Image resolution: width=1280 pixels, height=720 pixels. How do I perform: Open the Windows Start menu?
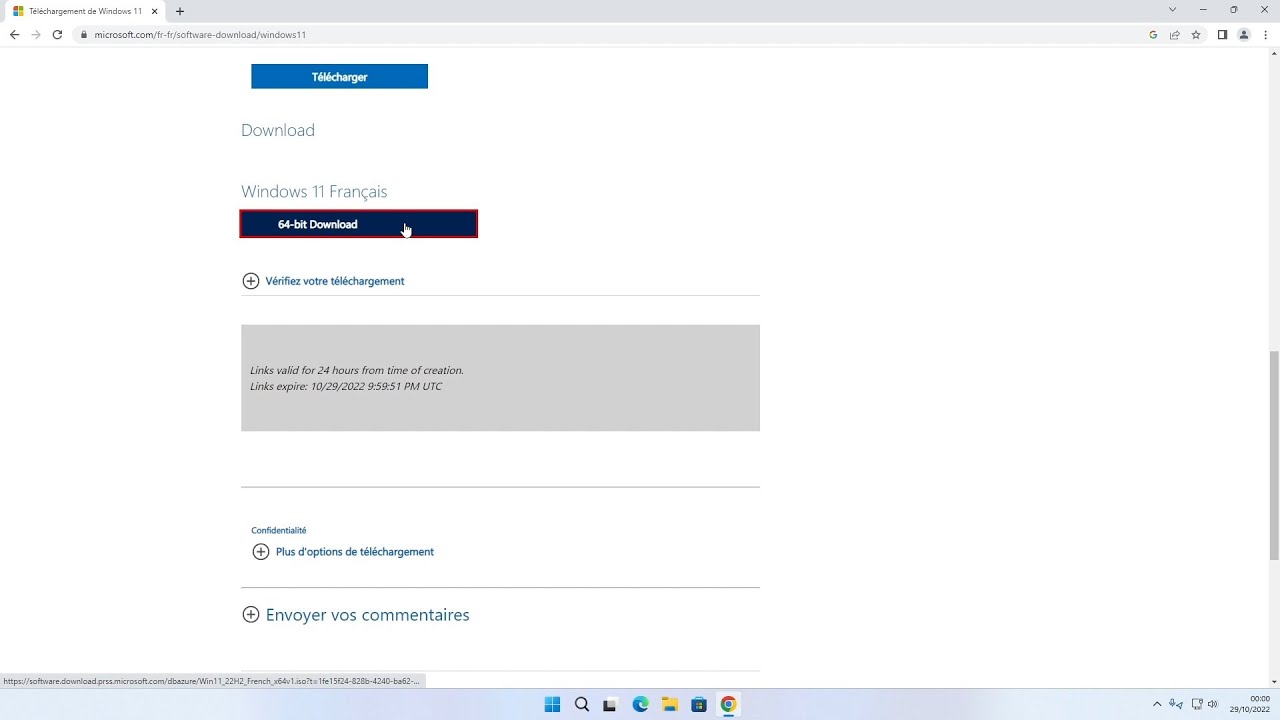click(x=552, y=704)
